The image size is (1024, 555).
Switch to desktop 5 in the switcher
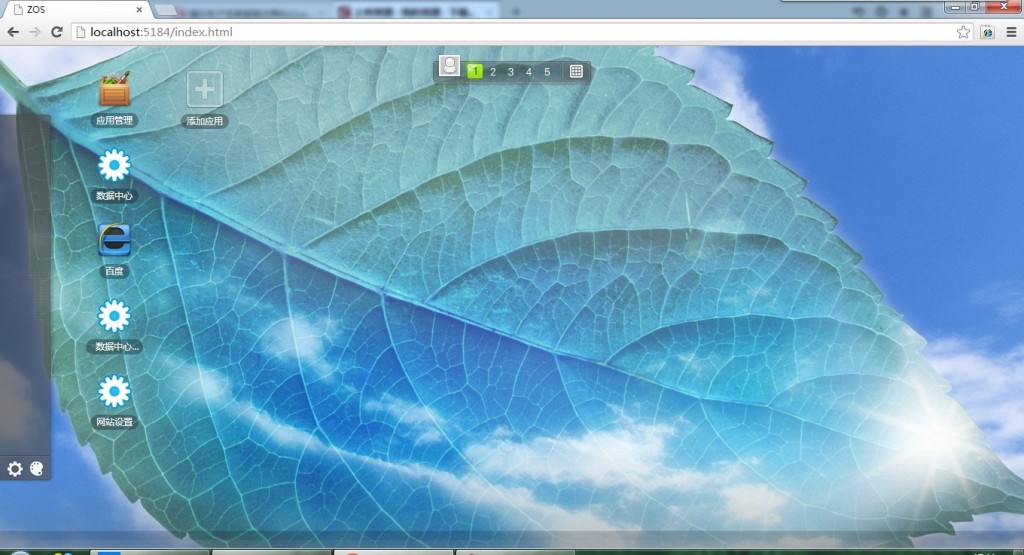(547, 72)
